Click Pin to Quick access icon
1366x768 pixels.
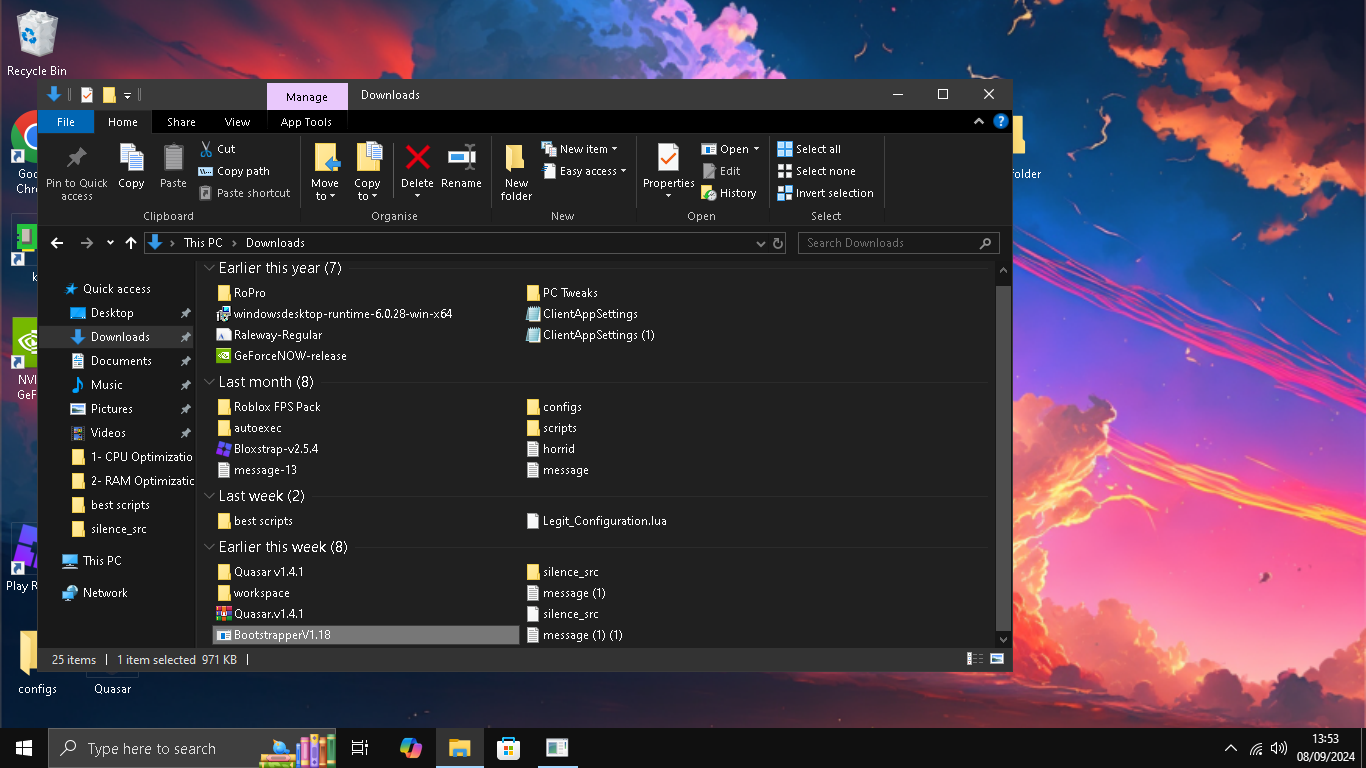pyautogui.click(x=76, y=160)
